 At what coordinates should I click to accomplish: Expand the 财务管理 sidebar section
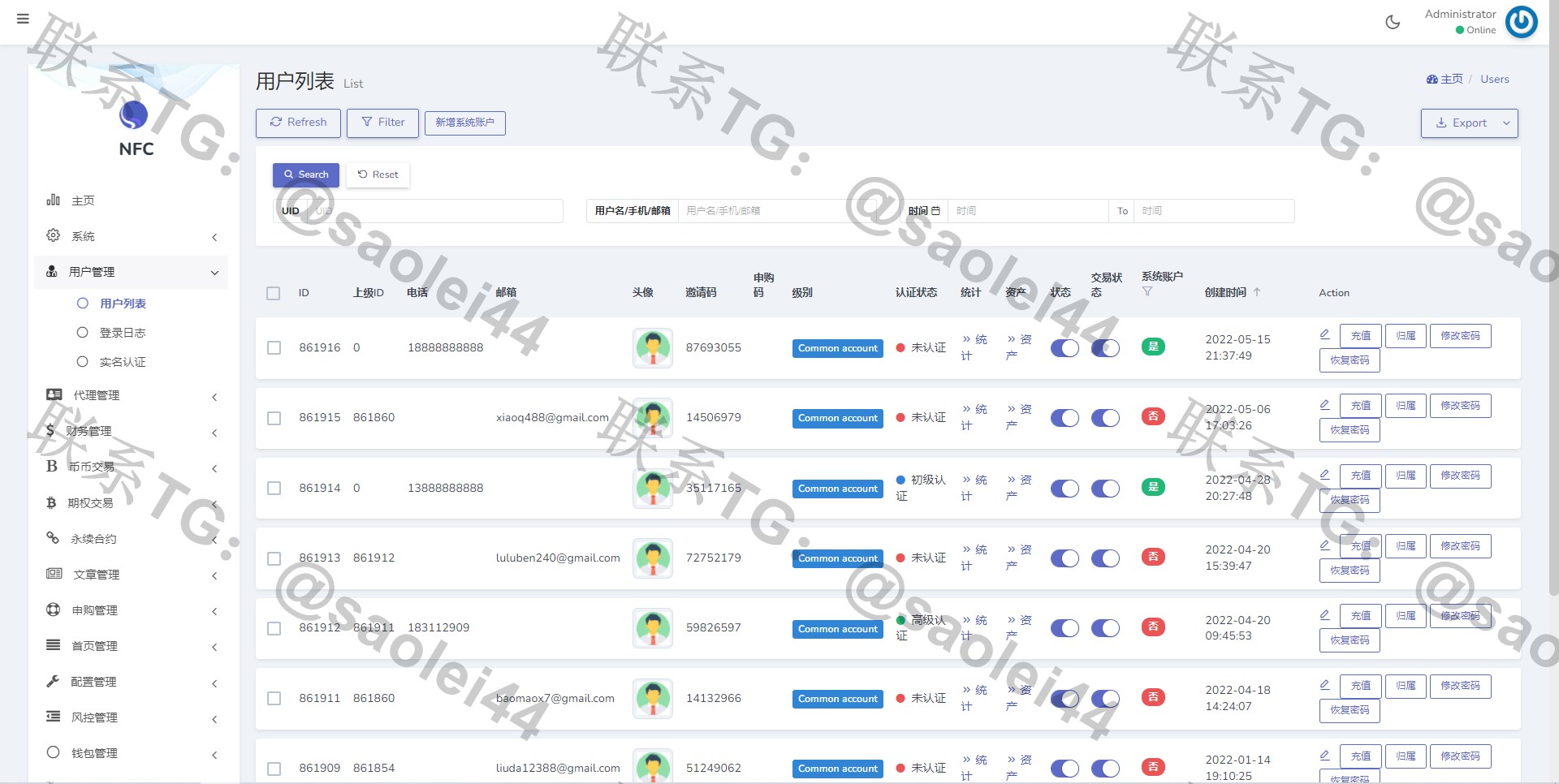click(132, 431)
